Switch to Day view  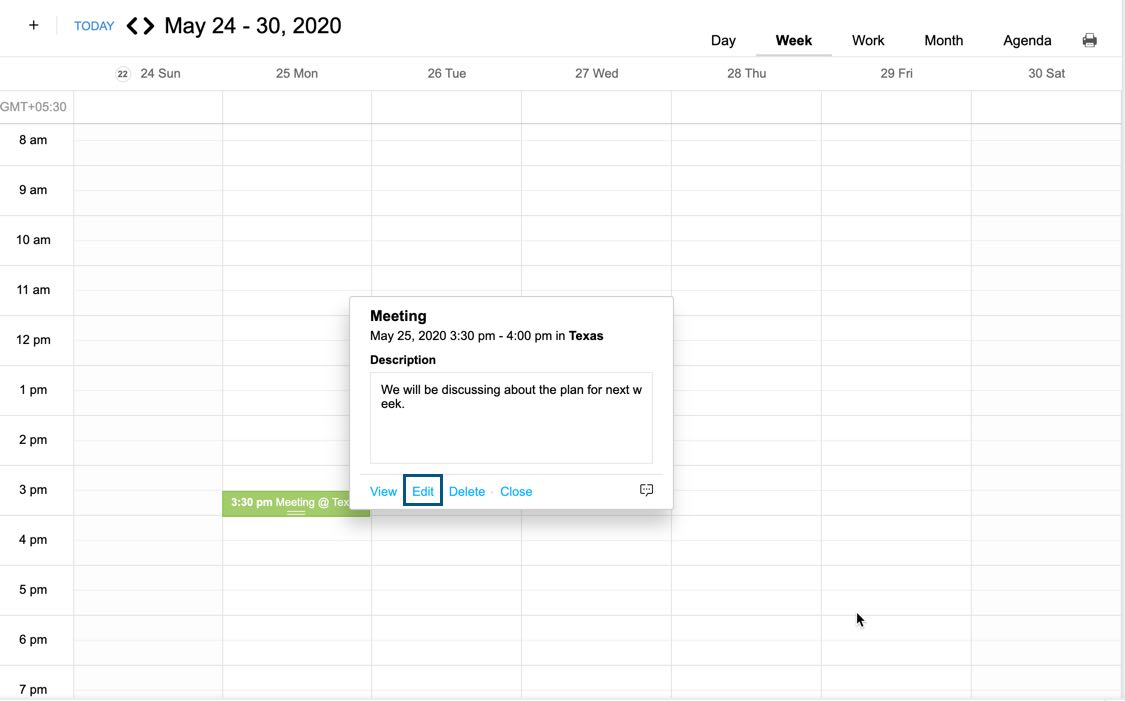(723, 40)
